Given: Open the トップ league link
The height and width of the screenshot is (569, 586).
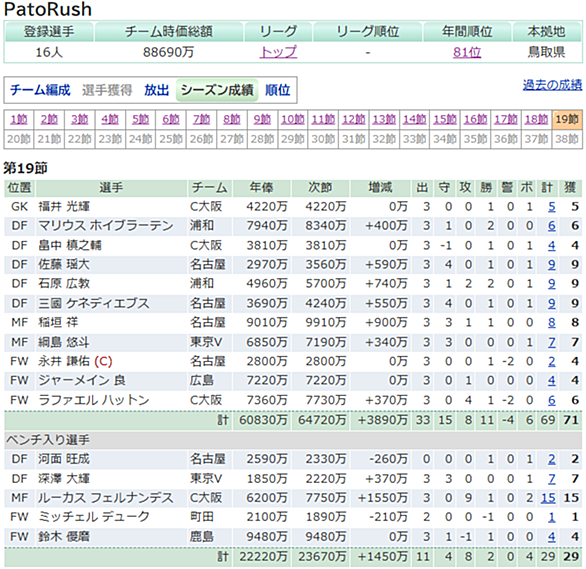Looking at the screenshot, I should tap(278, 52).
